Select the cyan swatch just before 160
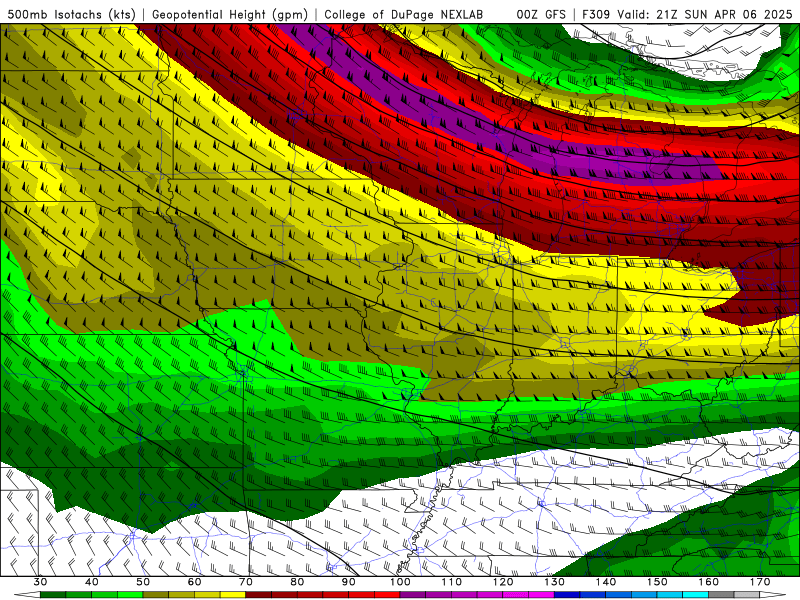Screen dimensions: 800x600 [x=696, y=595]
